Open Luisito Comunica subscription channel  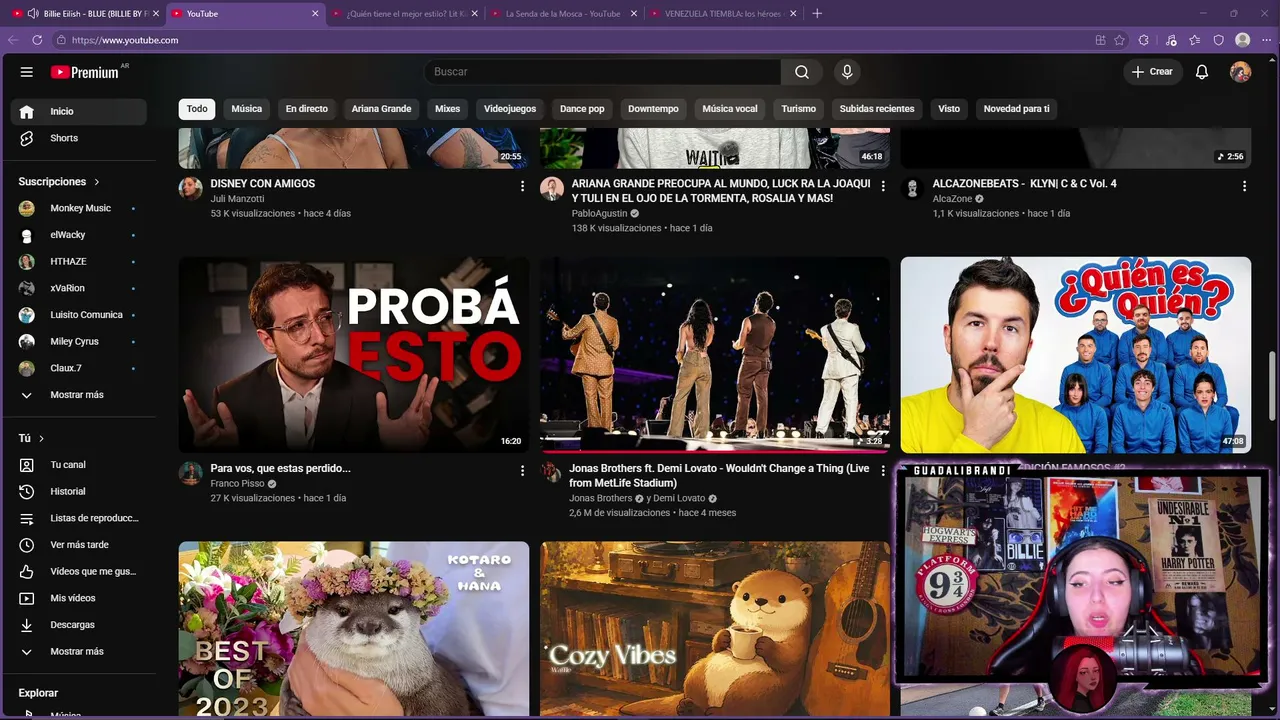tap(78, 315)
